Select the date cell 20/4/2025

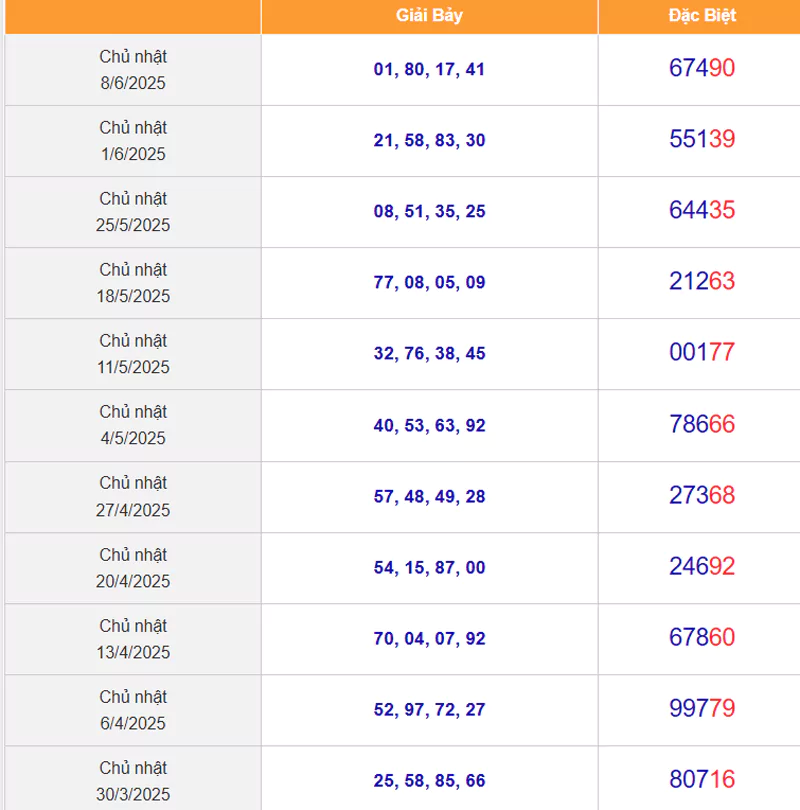point(133,568)
